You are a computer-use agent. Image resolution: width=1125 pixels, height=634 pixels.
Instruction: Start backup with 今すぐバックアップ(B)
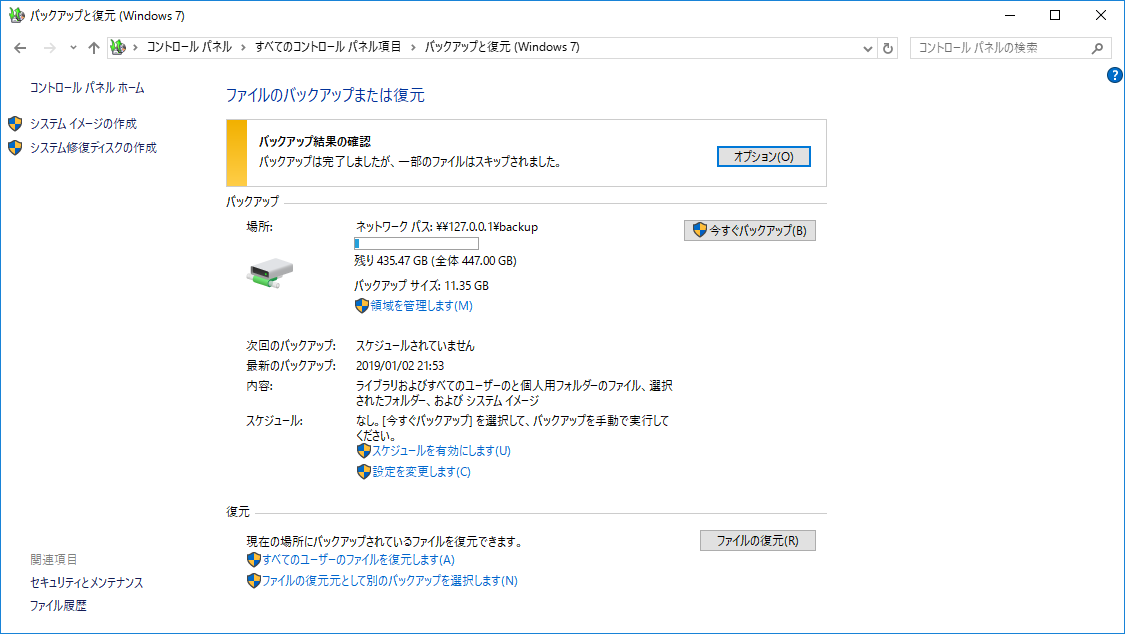(750, 230)
